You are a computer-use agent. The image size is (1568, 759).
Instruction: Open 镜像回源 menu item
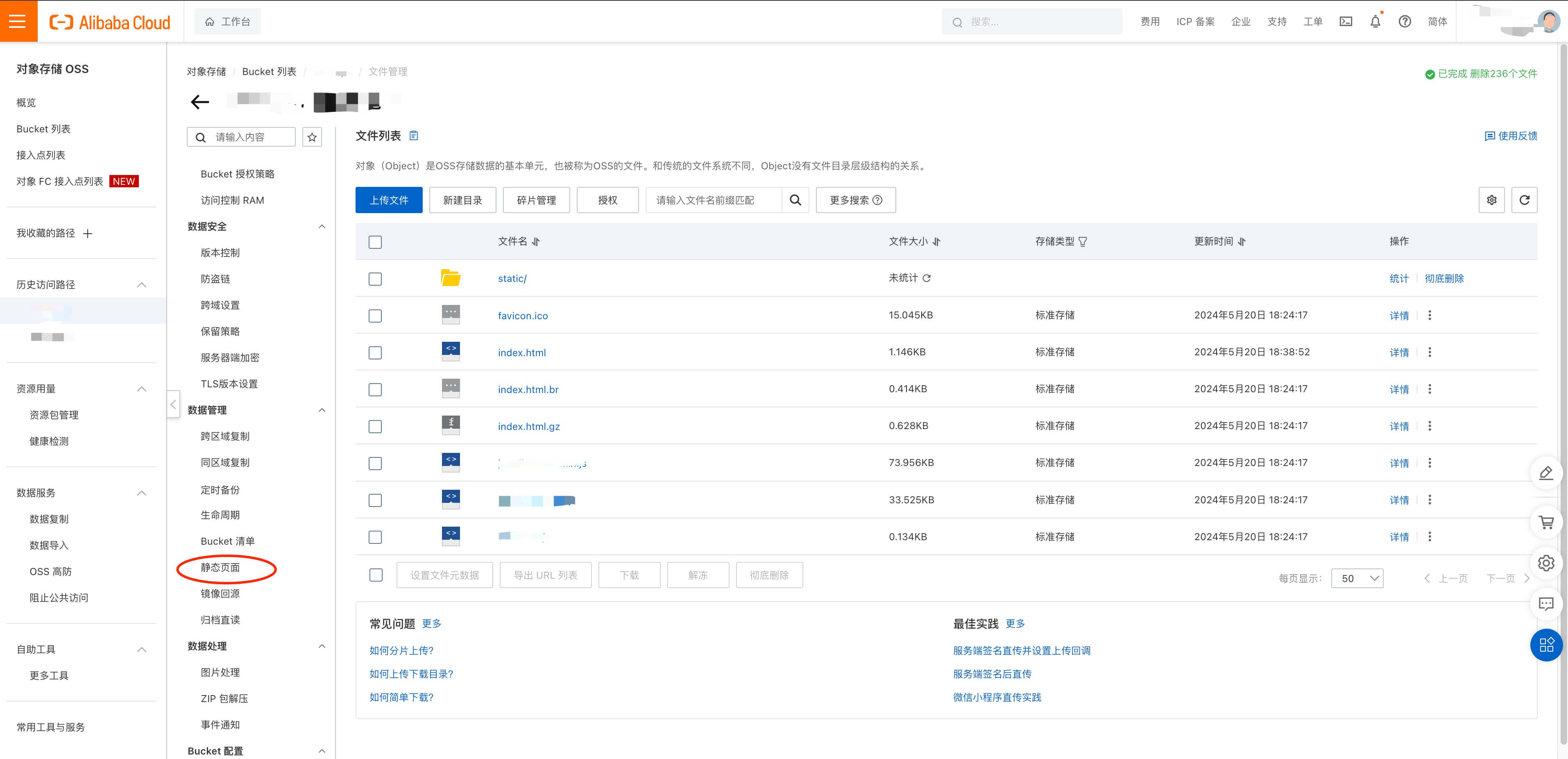pos(220,593)
